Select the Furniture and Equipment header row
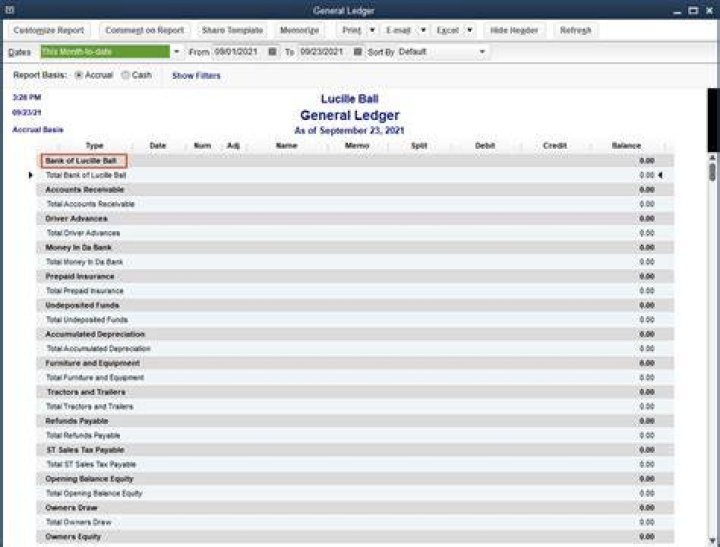This screenshot has height=547, width=720. [355, 363]
